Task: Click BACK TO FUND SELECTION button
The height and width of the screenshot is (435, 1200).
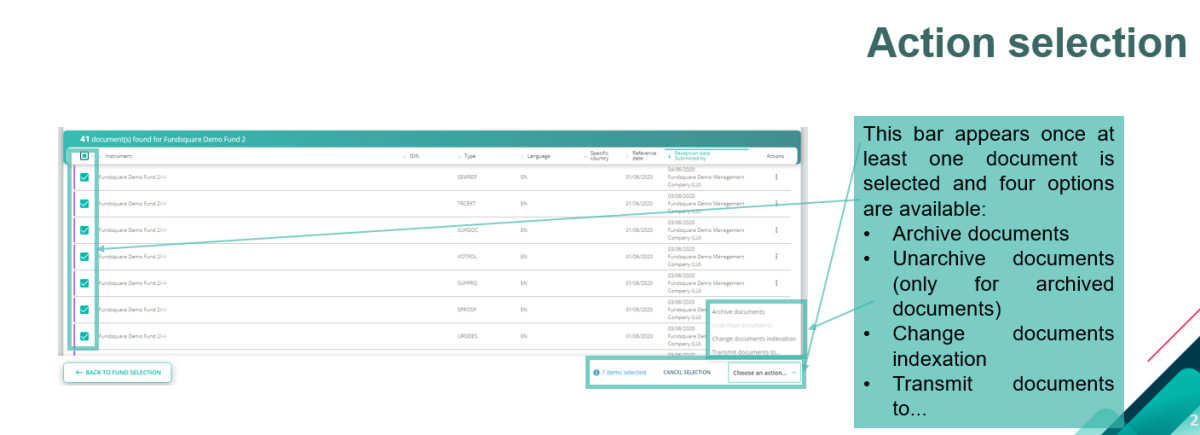Action: click(118, 372)
